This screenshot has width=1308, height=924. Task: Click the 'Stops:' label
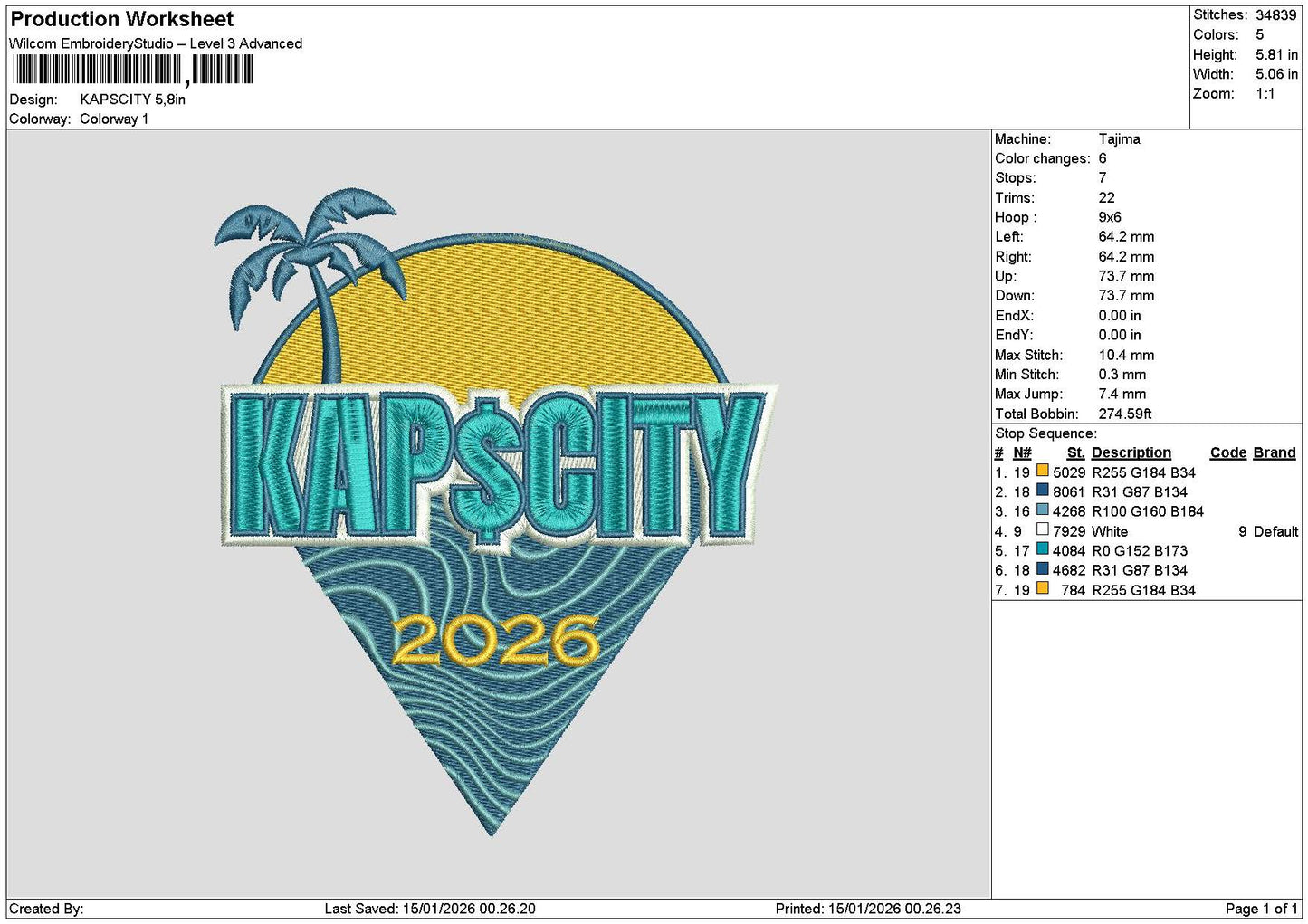point(1016,178)
